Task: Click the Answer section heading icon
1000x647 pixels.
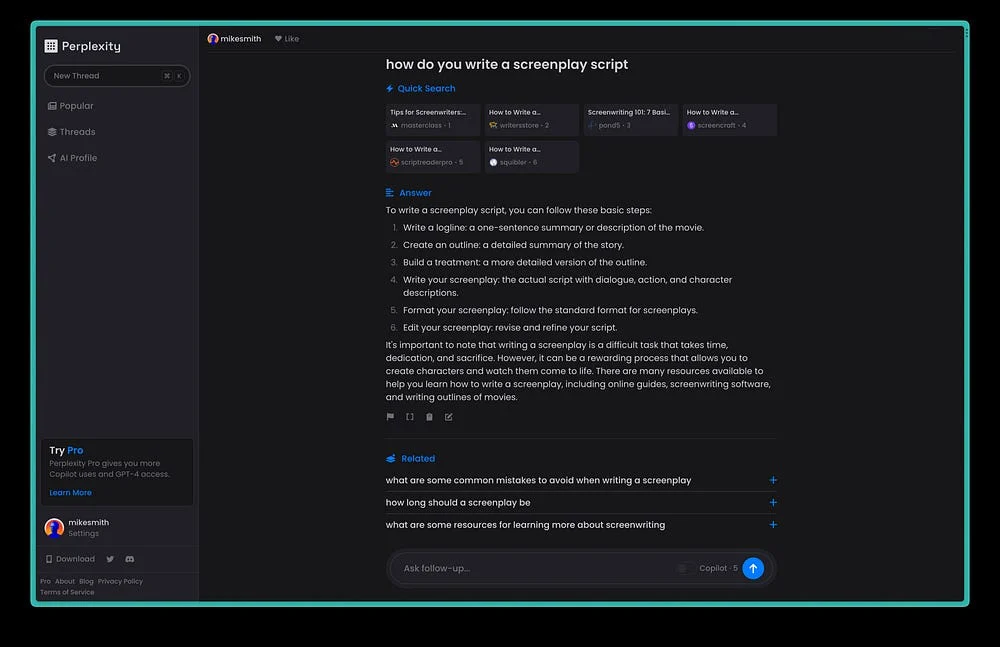Action: click(x=390, y=193)
